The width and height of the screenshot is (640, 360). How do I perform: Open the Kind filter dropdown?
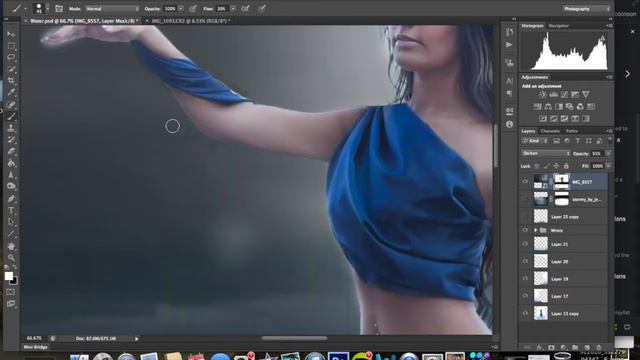coord(535,141)
